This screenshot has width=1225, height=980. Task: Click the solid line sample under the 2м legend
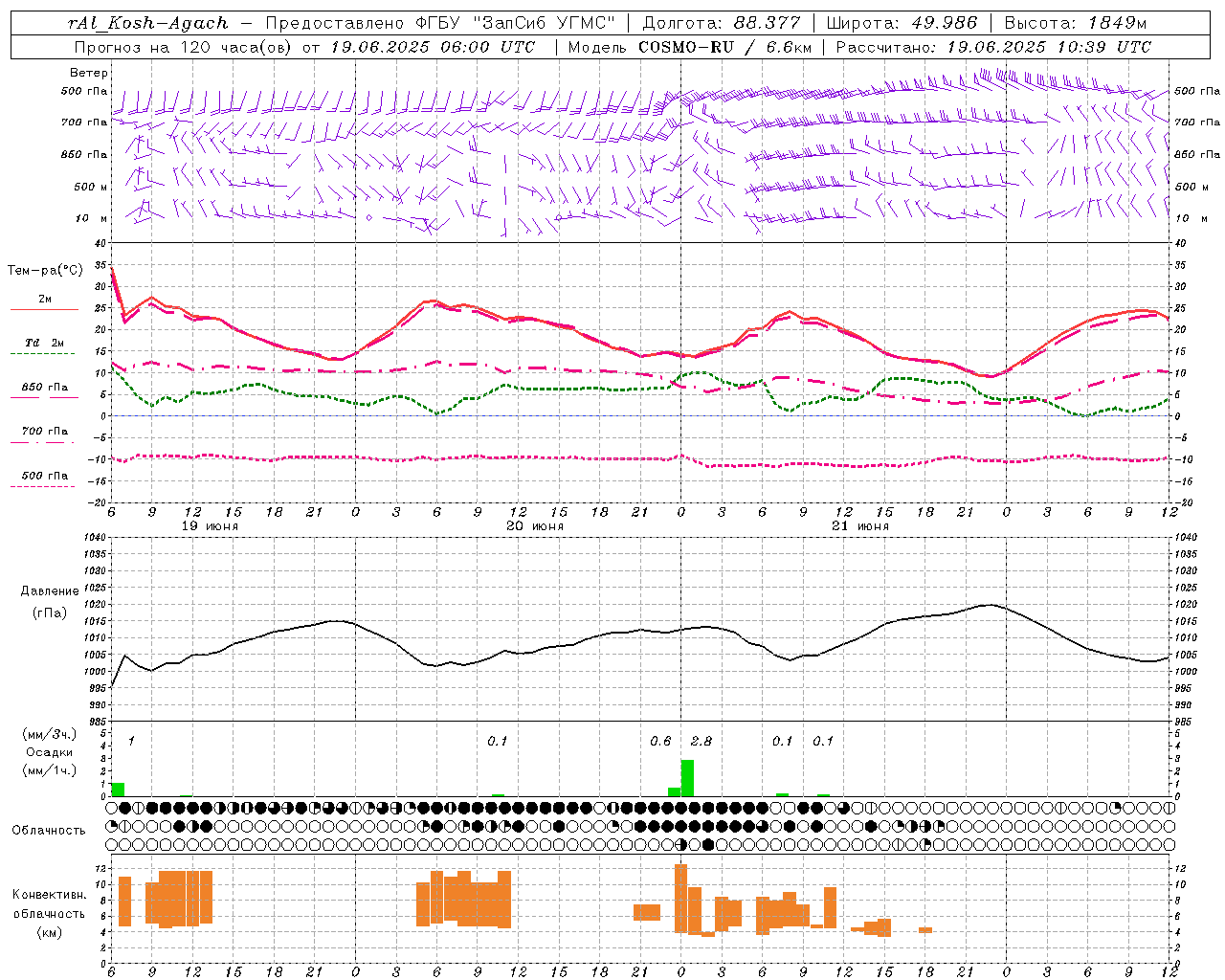(44, 310)
